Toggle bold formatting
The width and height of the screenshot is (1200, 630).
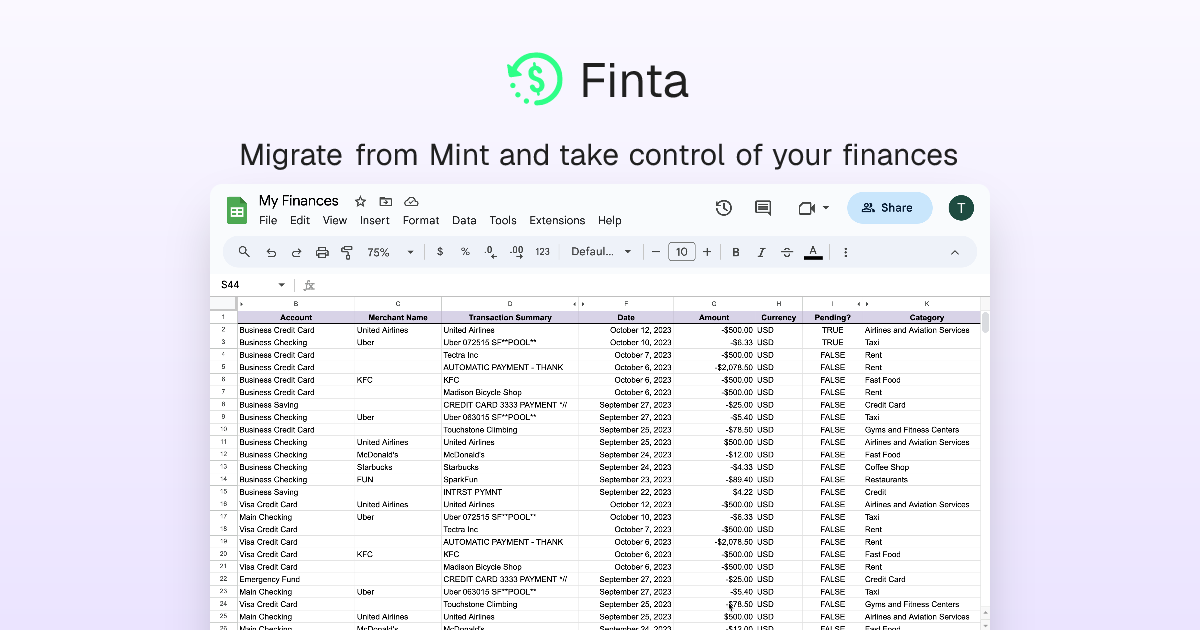pyautogui.click(x=736, y=252)
